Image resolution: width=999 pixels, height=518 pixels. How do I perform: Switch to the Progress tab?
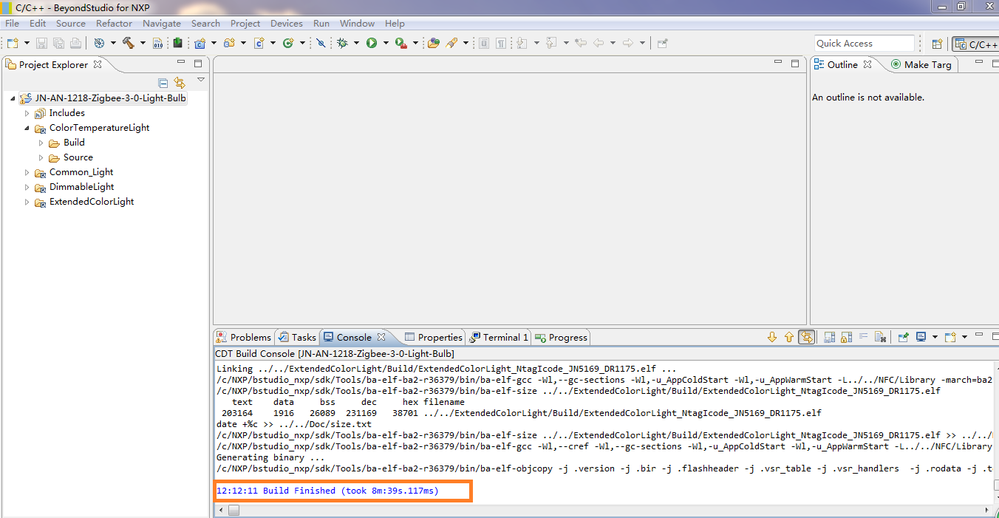coord(561,337)
